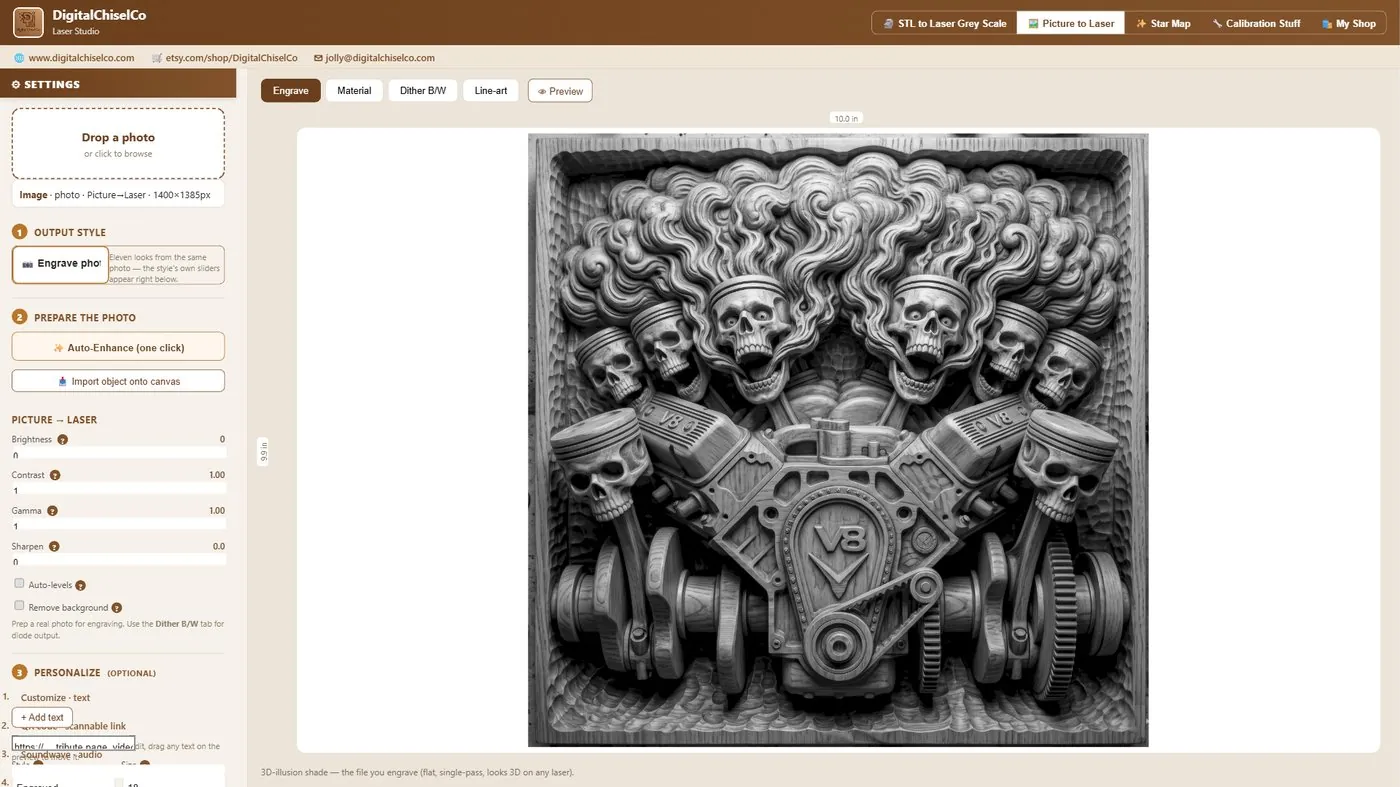Image resolution: width=1400 pixels, height=787 pixels.
Task: Click the sparkle icon on the Star Map tab
Action: pyautogui.click(x=1141, y=23)
